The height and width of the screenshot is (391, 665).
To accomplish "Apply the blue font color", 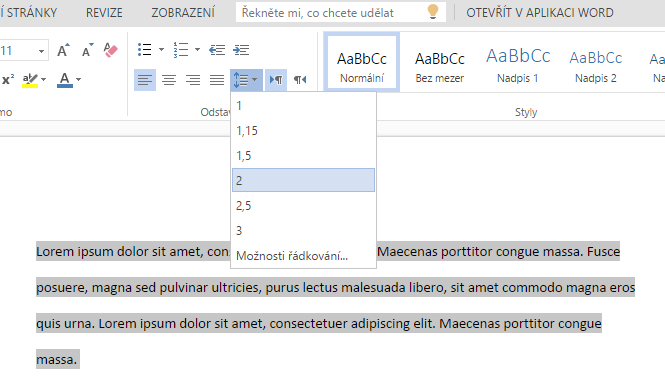I will tap(64, 80).
